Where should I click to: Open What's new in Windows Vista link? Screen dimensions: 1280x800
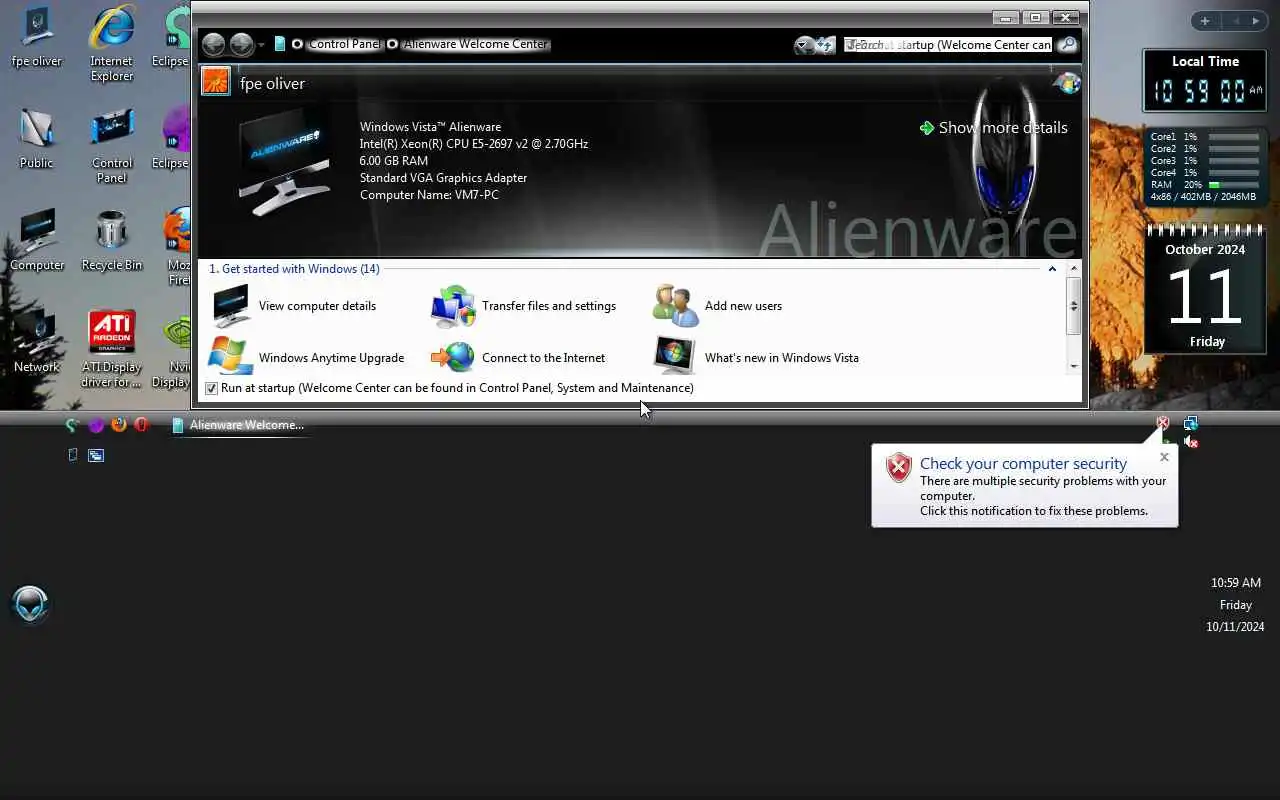781,358
